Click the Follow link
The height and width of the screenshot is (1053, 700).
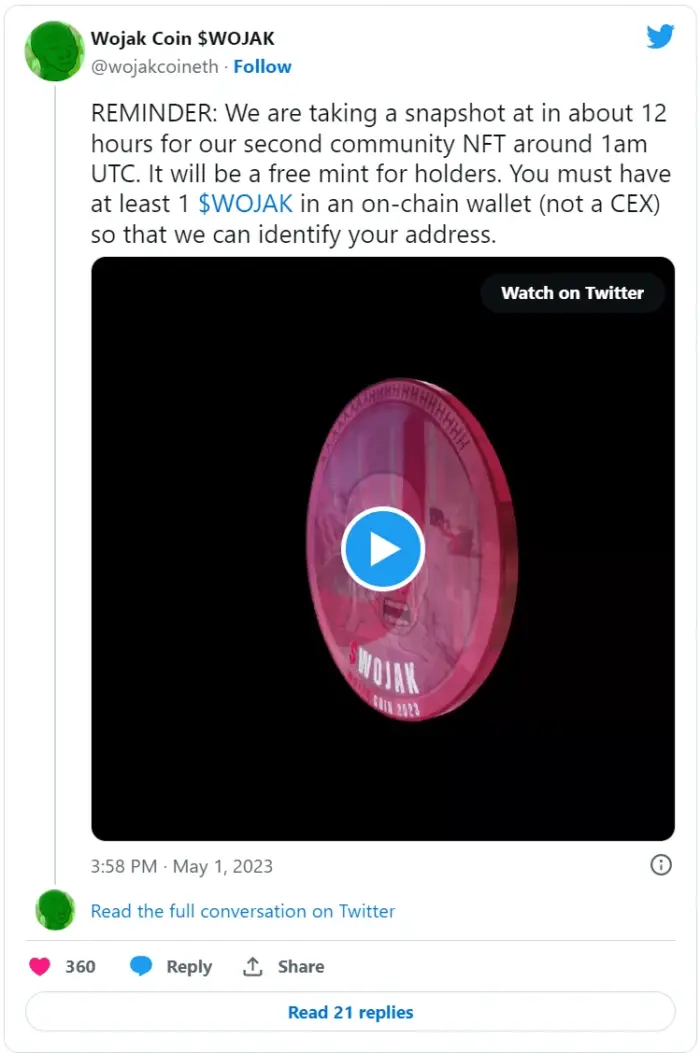[262, 67]
